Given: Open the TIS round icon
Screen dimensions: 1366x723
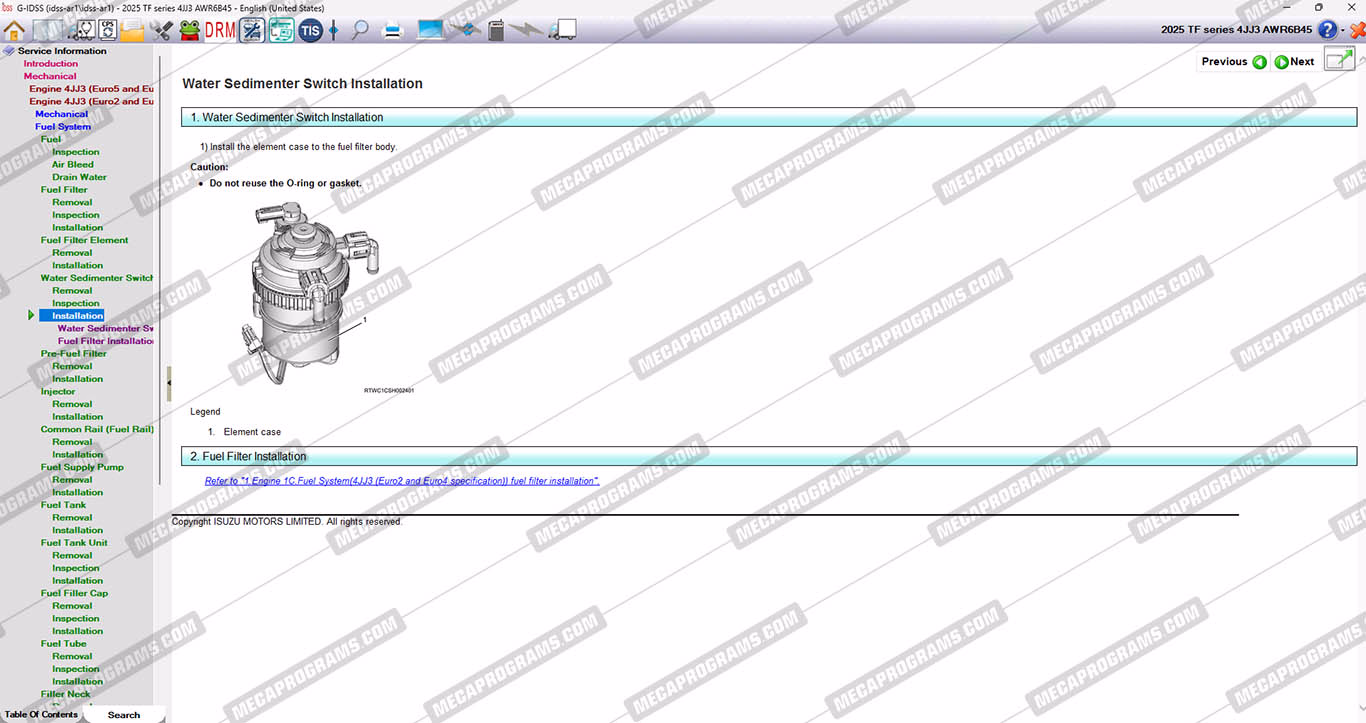Looking at the screenshot, I should 310,30.
